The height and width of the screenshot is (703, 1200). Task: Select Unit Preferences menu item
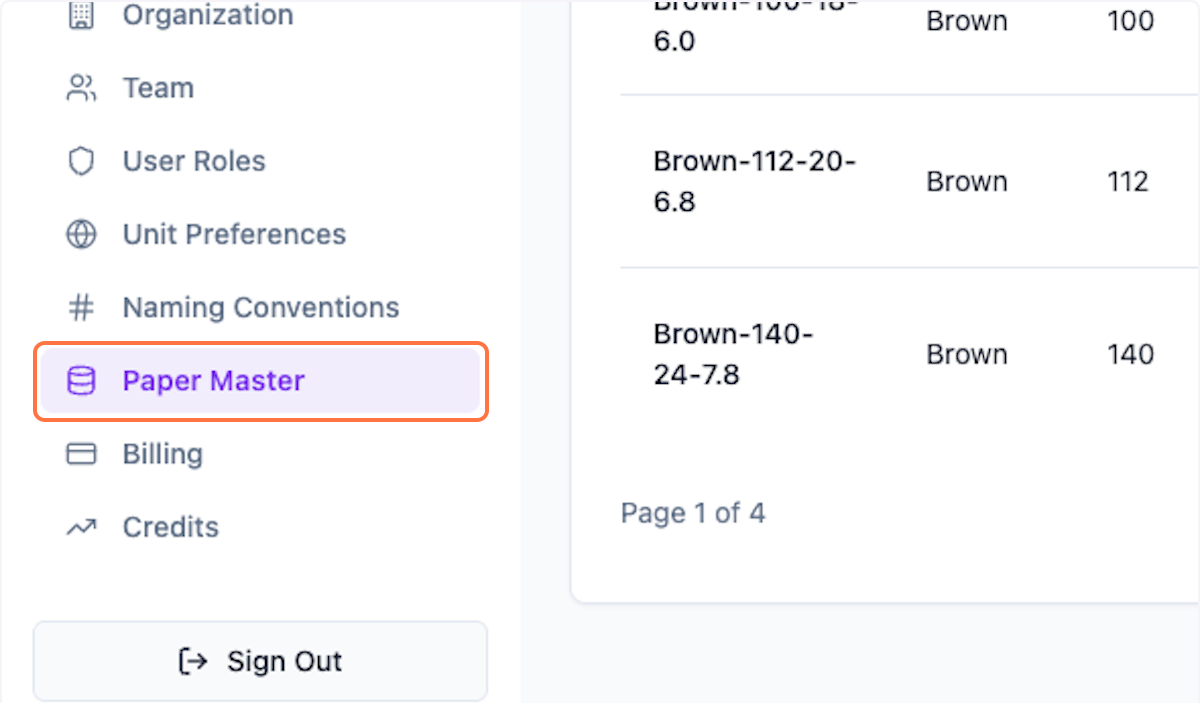(x=234, y=234)
